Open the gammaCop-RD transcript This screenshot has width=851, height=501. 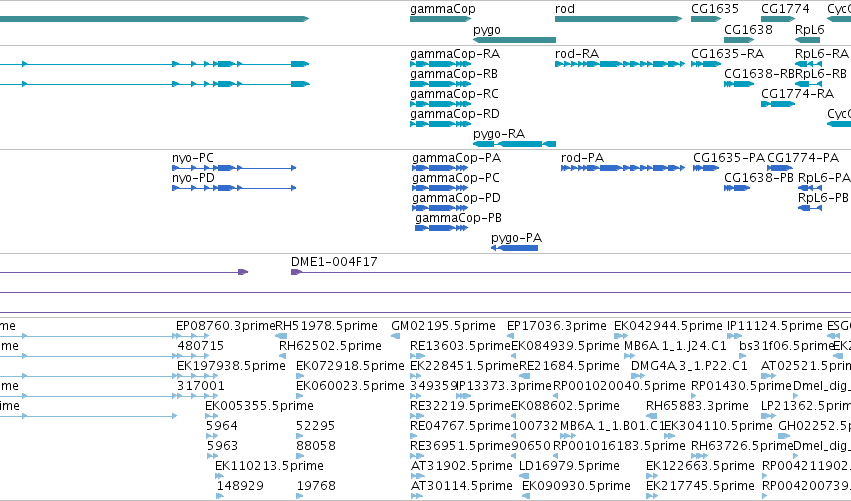click(x=455, y=114)
